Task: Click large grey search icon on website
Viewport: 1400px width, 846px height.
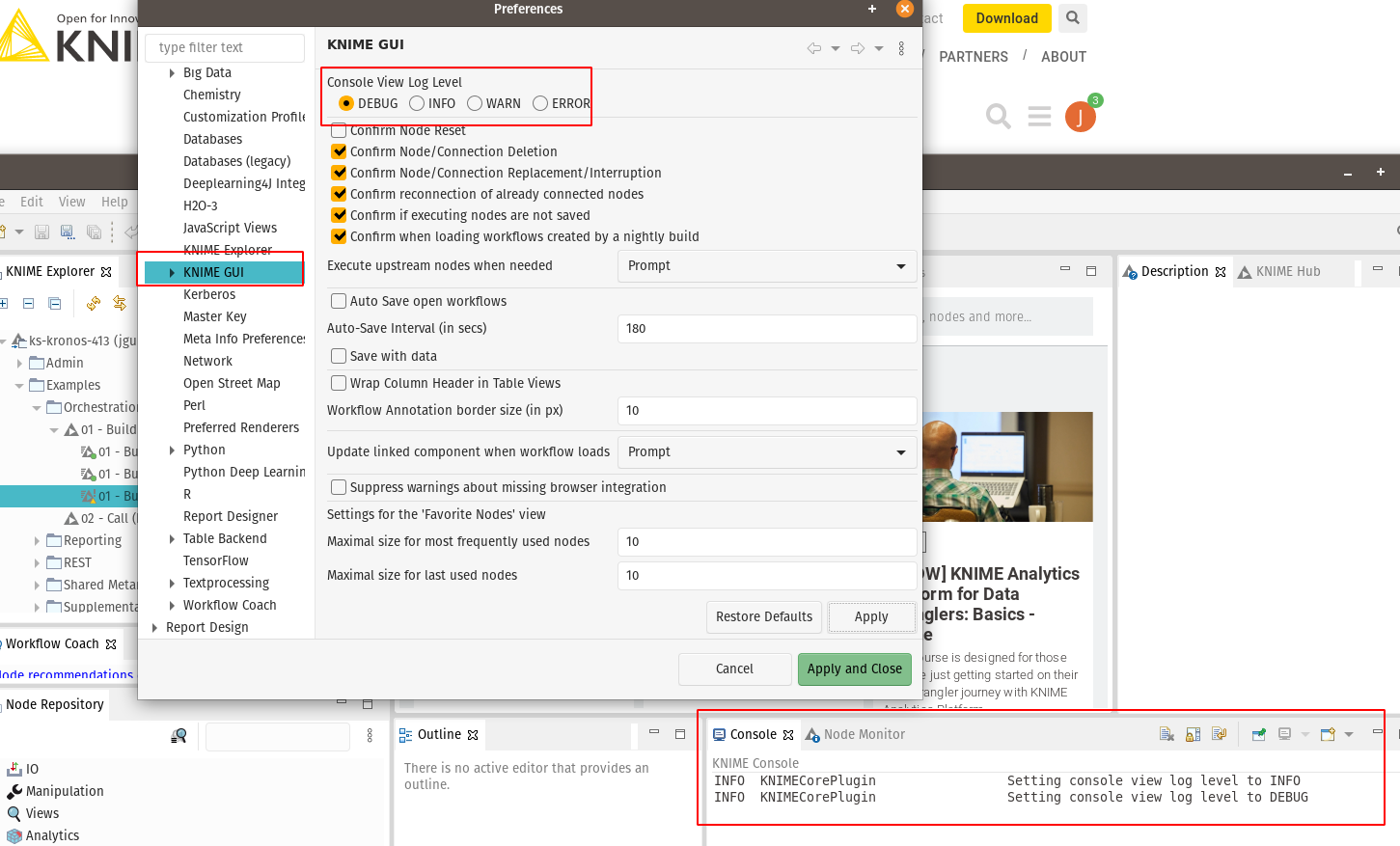Action: click(x=999, y=117)
